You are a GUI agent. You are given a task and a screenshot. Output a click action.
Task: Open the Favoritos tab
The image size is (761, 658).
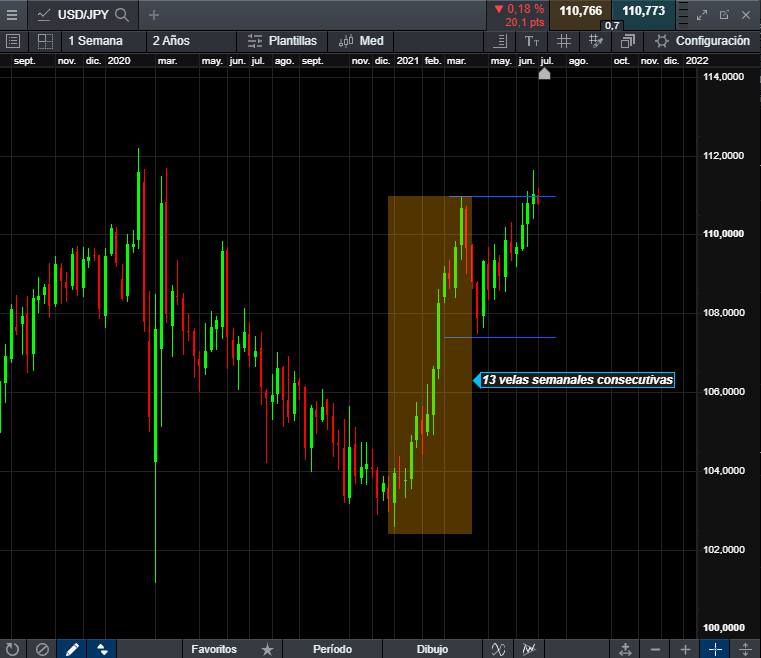pyautogui.click(x=214, y=649)
